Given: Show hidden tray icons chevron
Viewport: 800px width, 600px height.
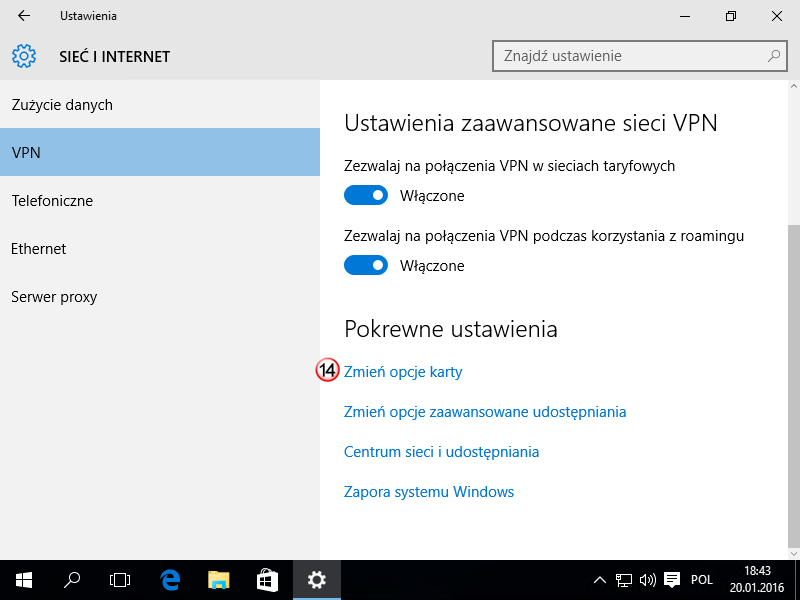Looking at the screenshot, I should (x=599, y=580).
